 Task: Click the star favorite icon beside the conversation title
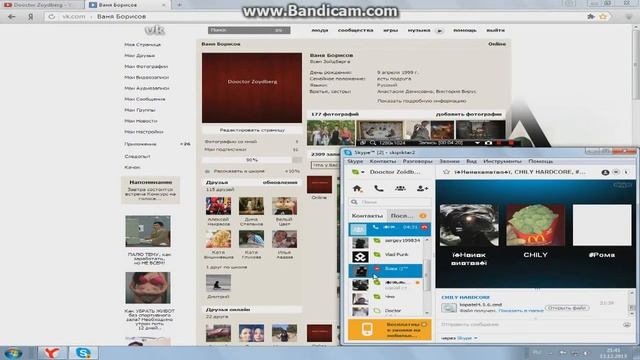pos(446,172)
